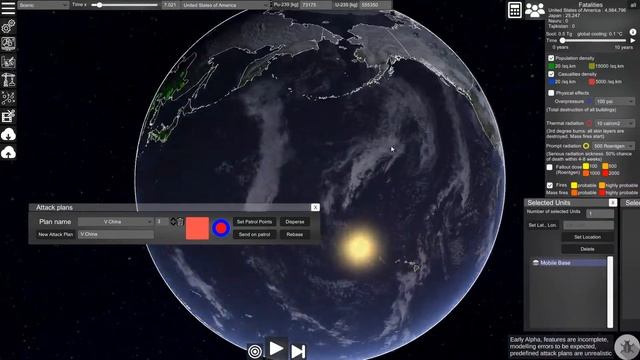This screenshot has height=360, width=640.
Task: Click the red casualties density swatch
Action: tap(591, 82)
